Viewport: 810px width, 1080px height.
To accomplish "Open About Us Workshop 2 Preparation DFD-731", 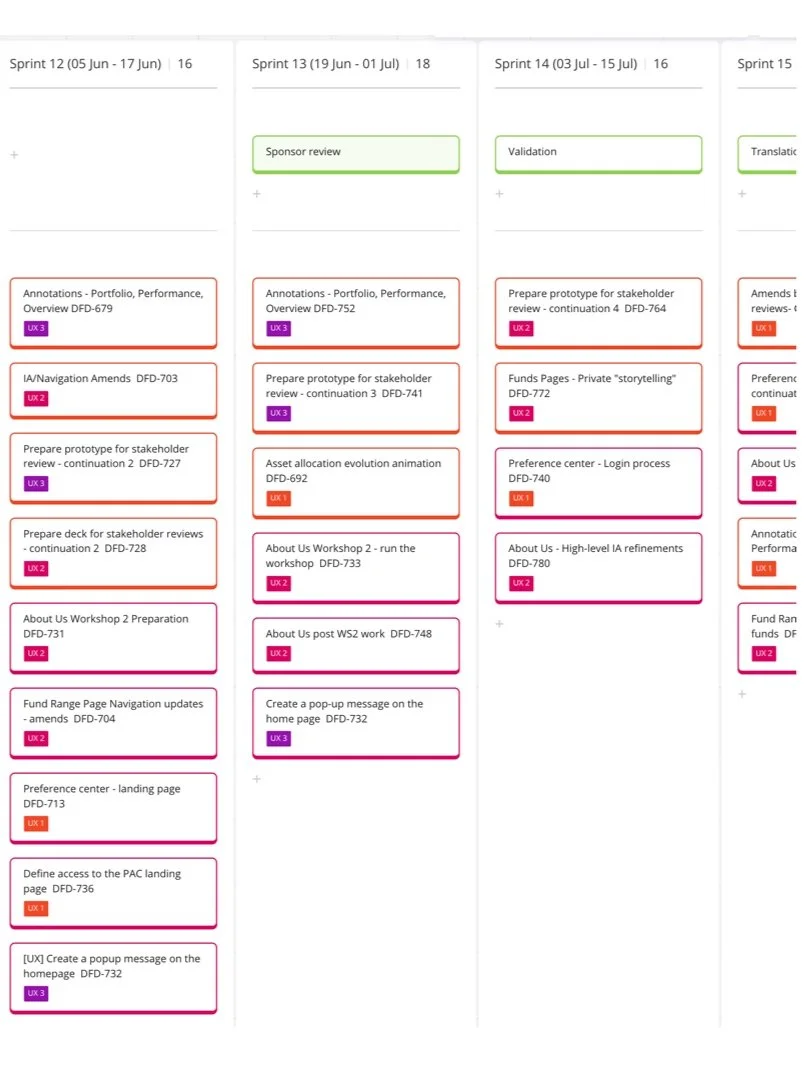I will [113, 638].
